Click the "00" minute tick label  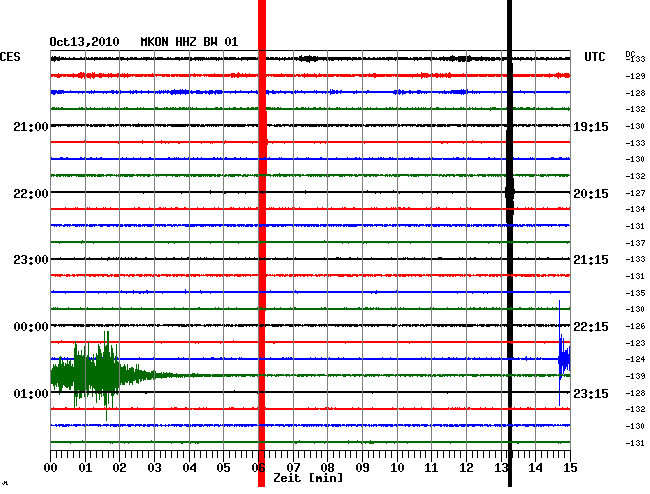click(50, 468)
